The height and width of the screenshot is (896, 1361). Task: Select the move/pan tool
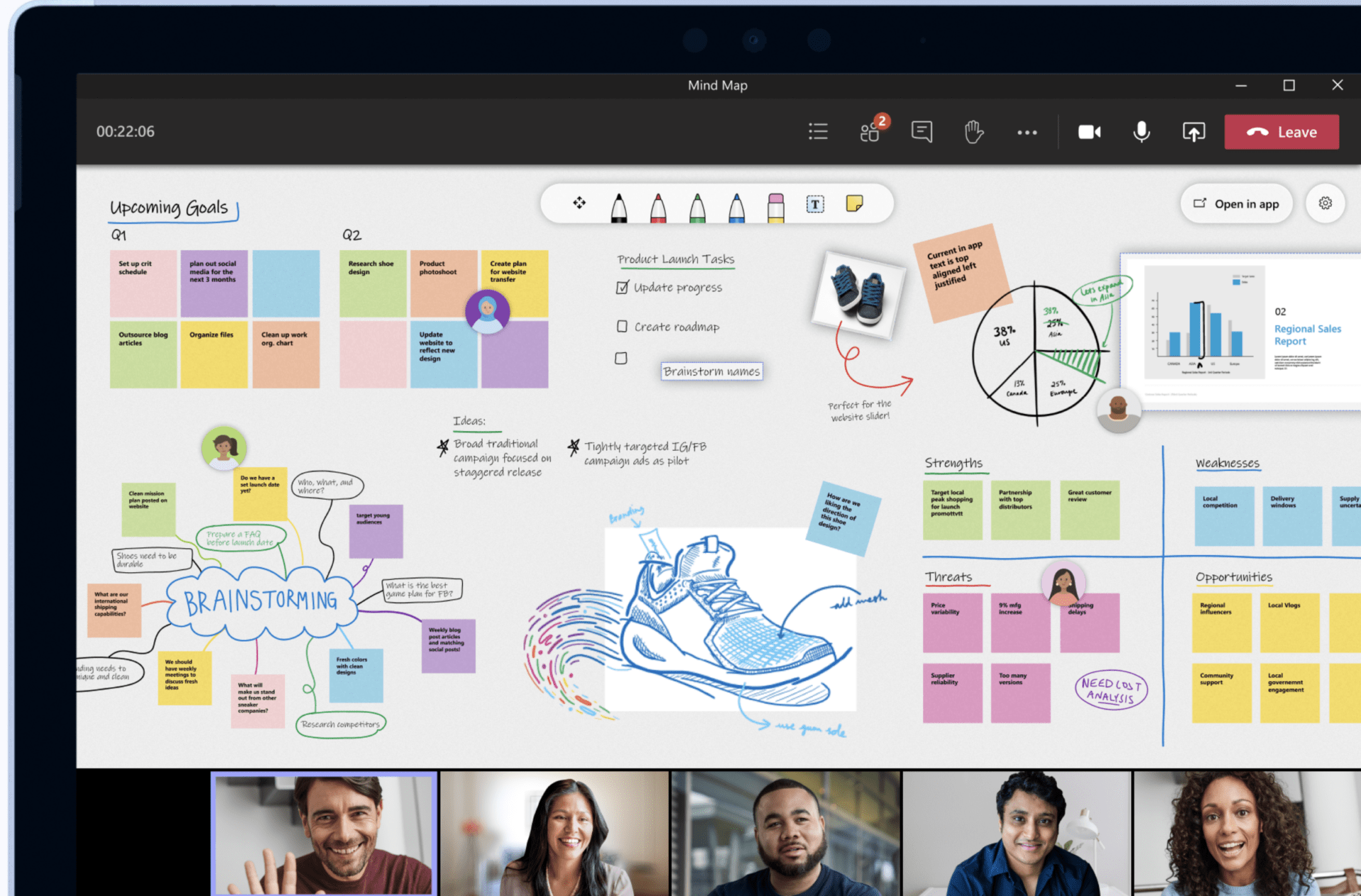[x=579, y=203]
